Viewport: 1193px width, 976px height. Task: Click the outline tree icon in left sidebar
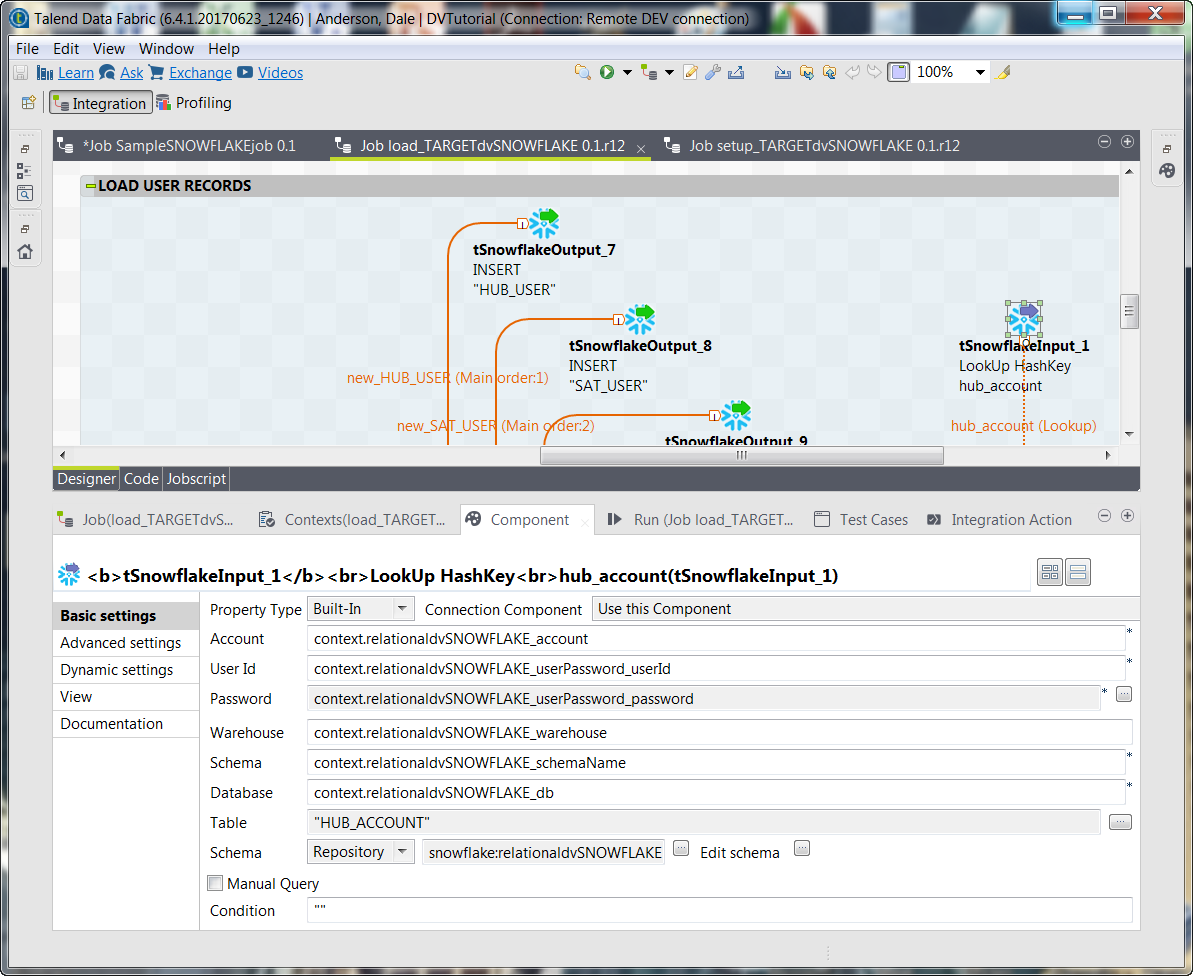[x=24, y=171]
